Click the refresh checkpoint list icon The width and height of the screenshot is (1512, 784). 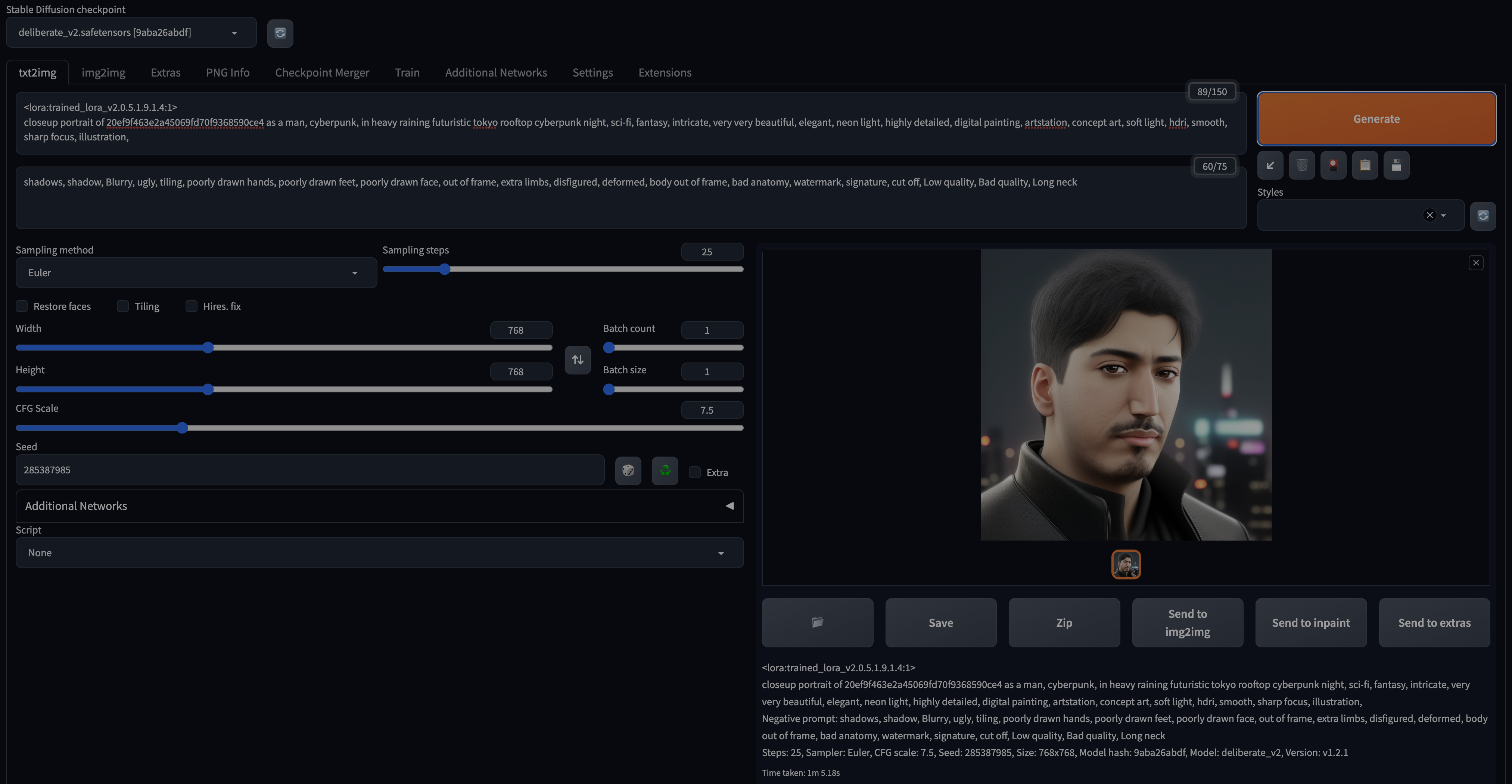[280, 33]
